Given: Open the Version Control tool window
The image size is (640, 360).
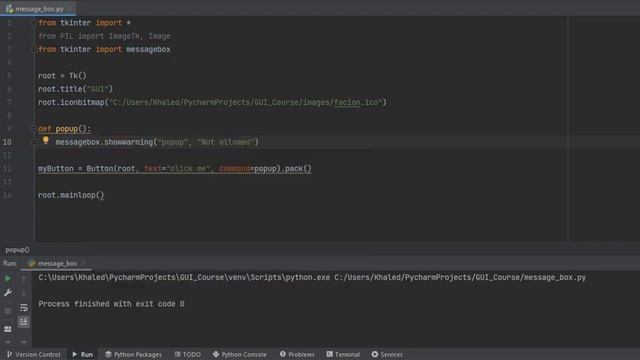Looking at the screenshot, I should click(33, 354).
